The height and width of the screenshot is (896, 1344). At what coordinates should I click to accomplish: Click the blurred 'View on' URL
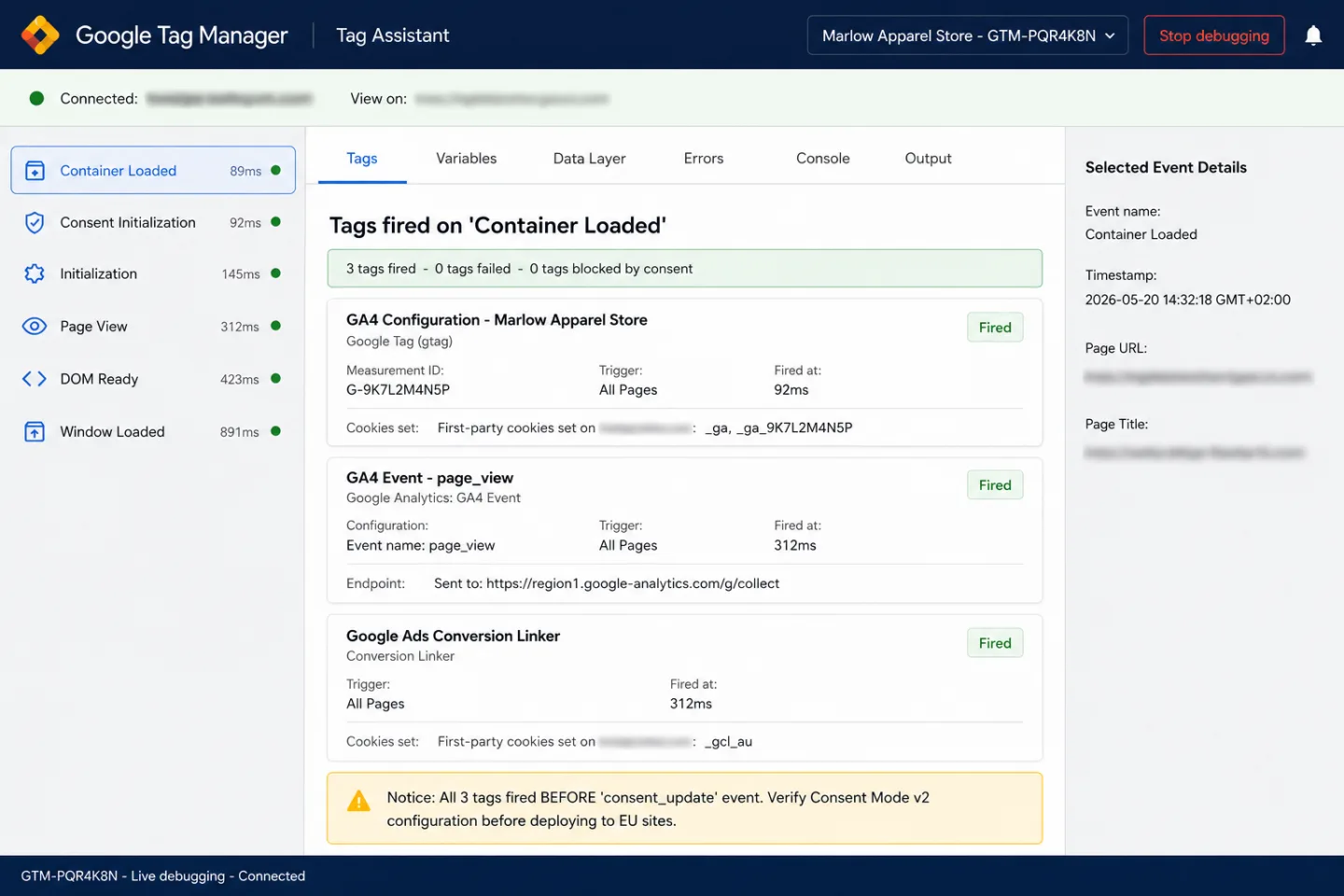pyautogui.click(x=511, y=98)
